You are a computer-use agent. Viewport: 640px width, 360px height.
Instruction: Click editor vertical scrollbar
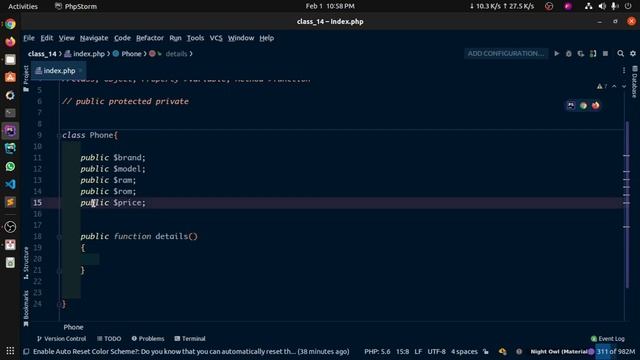[x=627, y=204]
